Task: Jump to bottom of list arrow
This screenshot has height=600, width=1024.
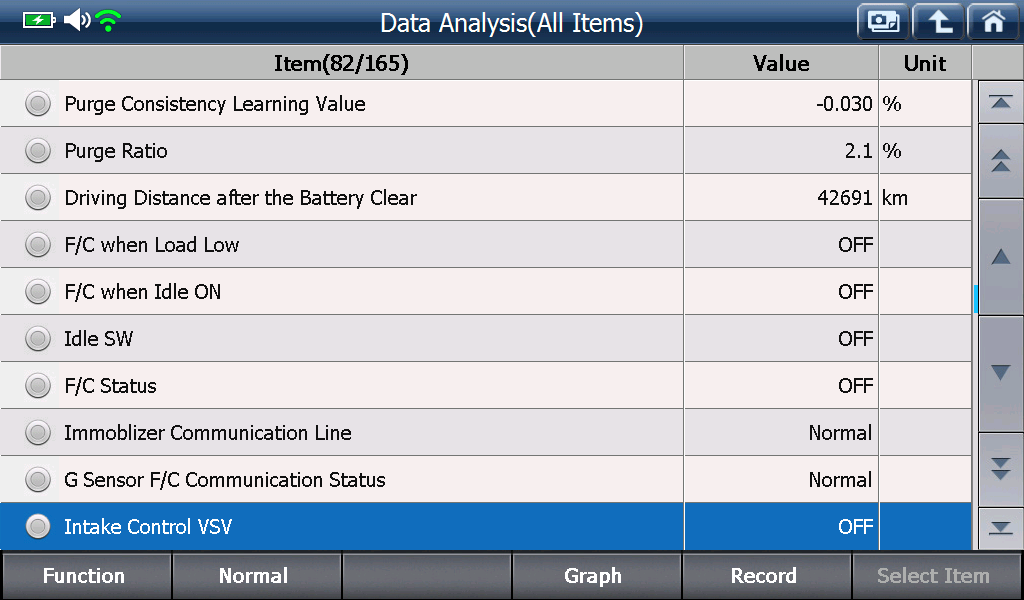Action: click(x=1000, y=528)
